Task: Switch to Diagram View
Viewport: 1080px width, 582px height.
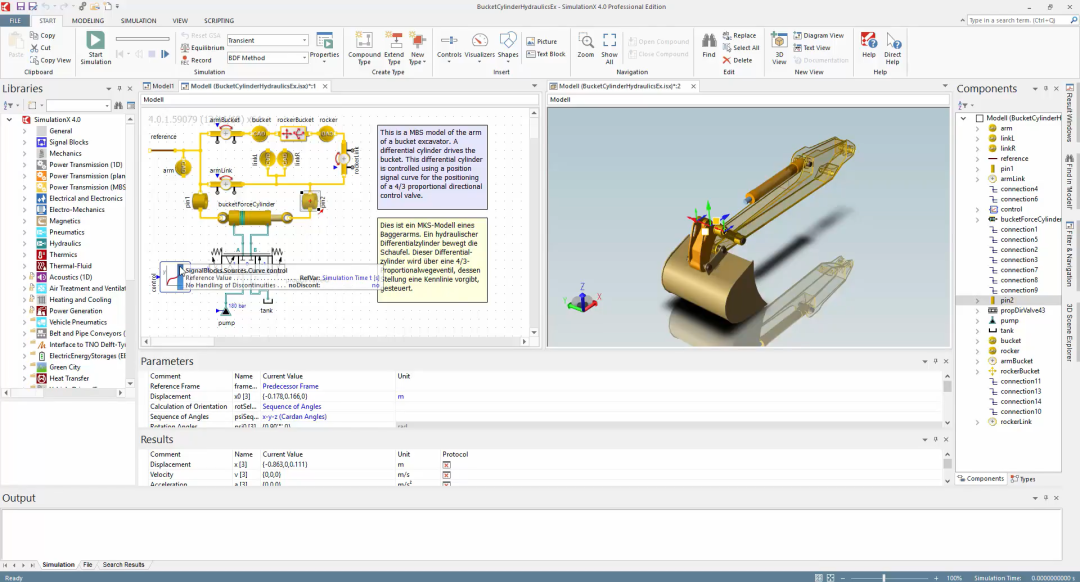Action: click(818, 35)
